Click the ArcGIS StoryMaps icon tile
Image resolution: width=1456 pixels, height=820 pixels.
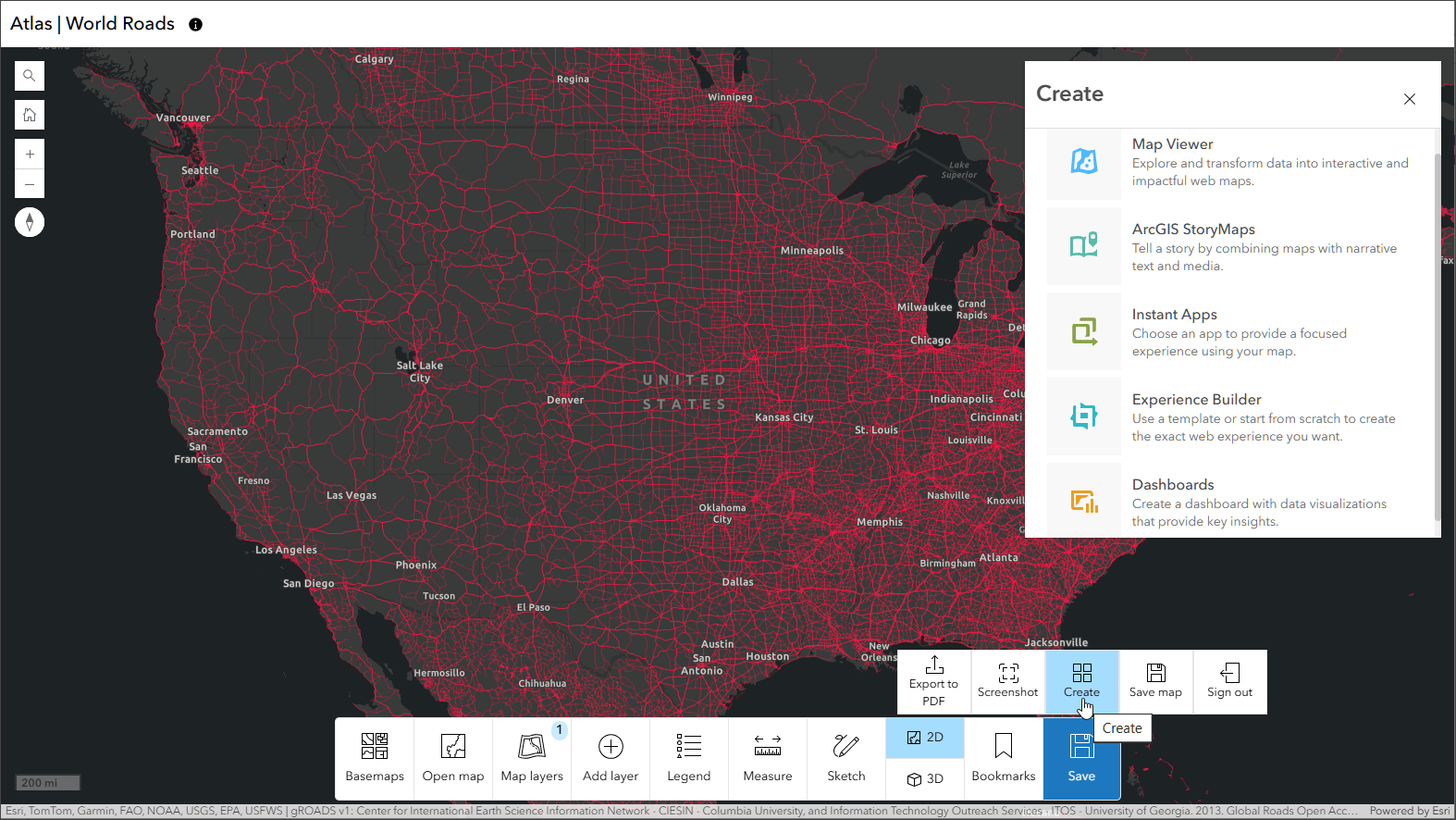[1084, 246]
